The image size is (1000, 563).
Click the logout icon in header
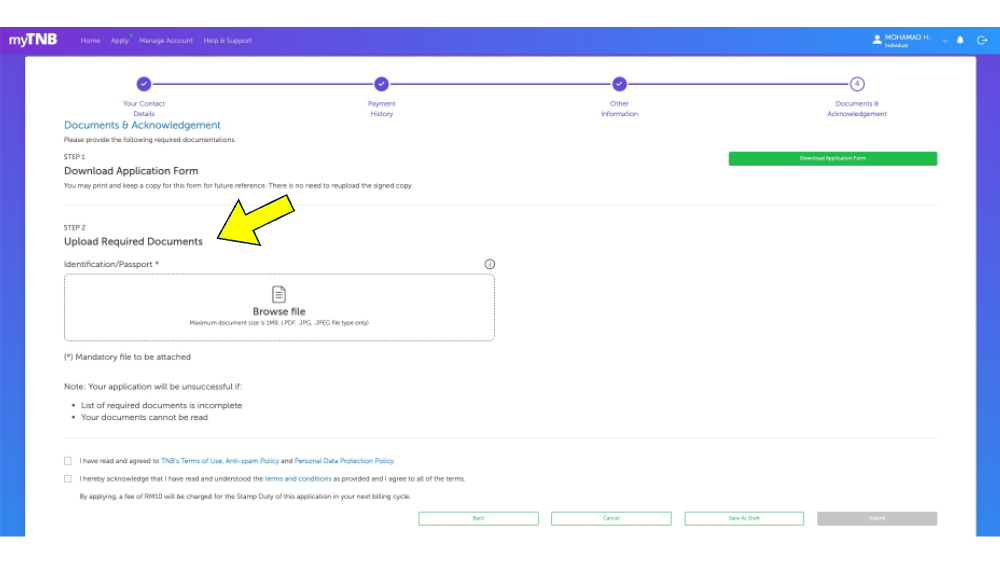pos(981,40)
